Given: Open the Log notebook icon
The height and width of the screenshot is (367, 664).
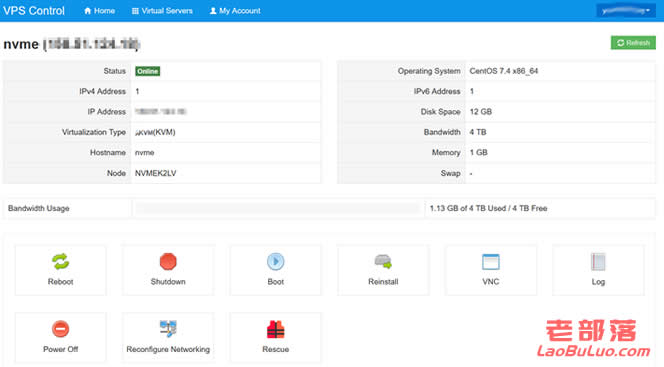Looking at the screenshot, I should [598, 262].
